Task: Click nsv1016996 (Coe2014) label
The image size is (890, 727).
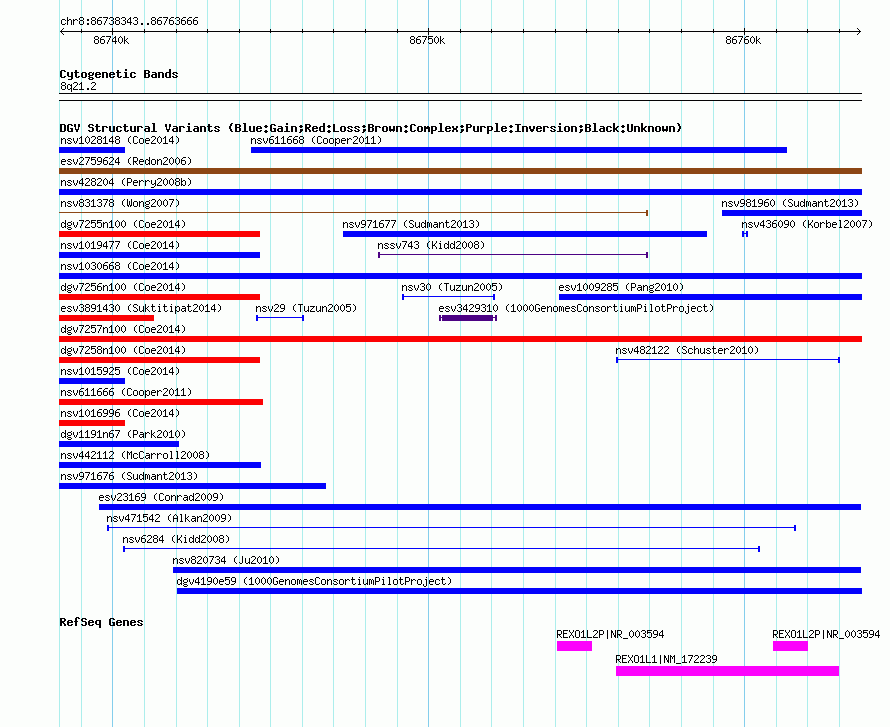Action: 120,413
